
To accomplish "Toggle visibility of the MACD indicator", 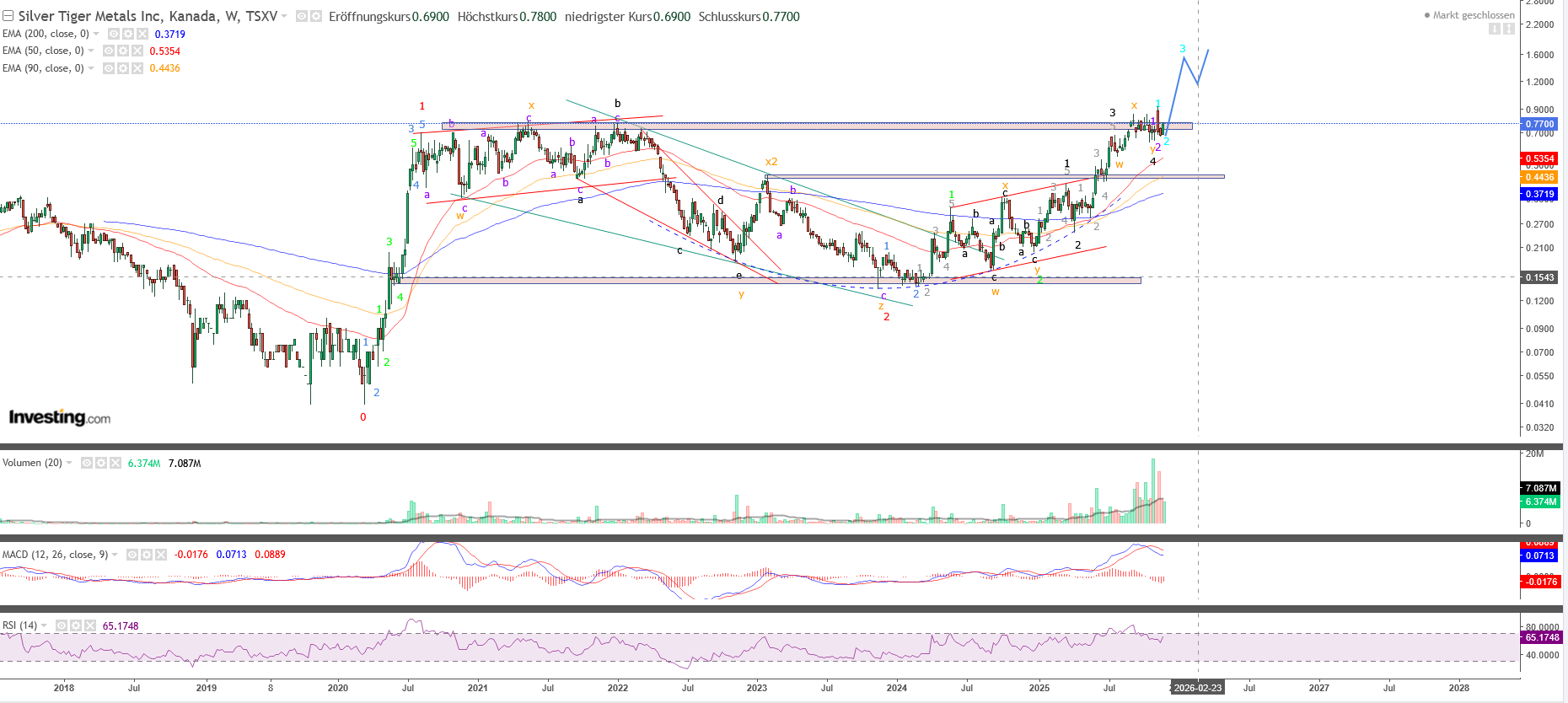I will [x=132, y=555].
